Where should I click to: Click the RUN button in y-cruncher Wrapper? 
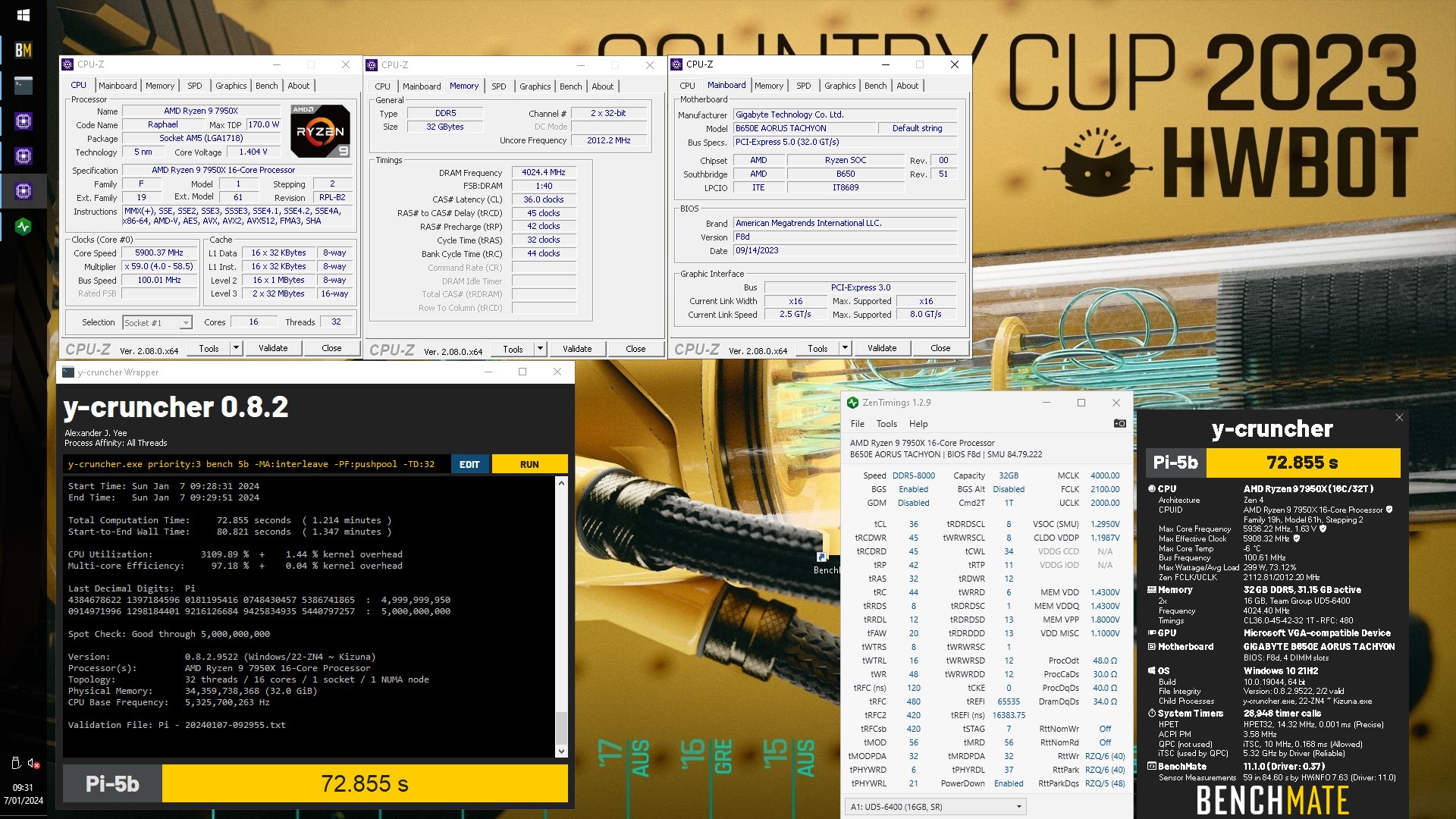pos(529,464)
